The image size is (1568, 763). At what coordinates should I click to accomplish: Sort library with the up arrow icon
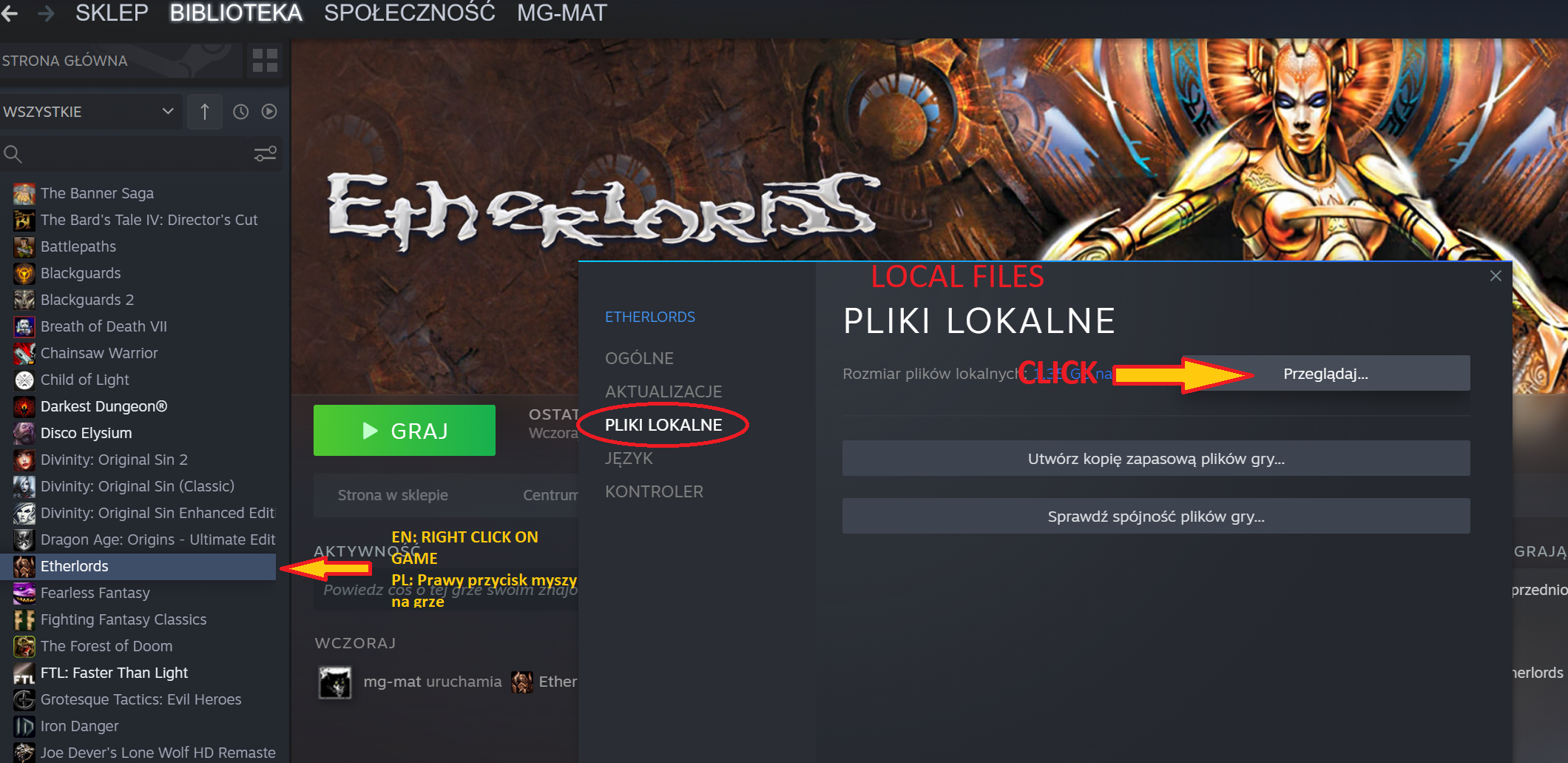click(x=205, y=112)
